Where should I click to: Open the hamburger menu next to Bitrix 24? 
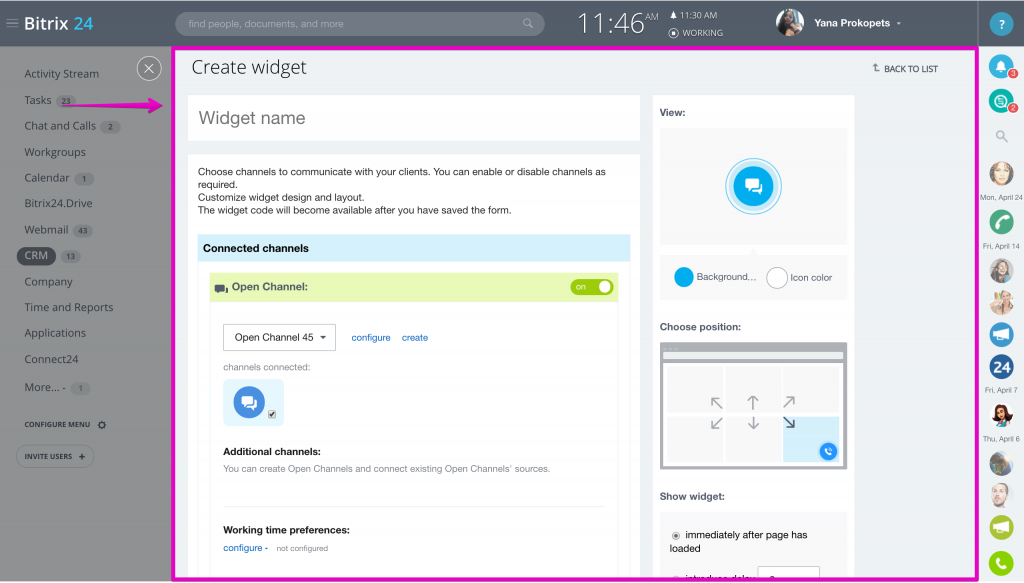click(x=12, y=23)
